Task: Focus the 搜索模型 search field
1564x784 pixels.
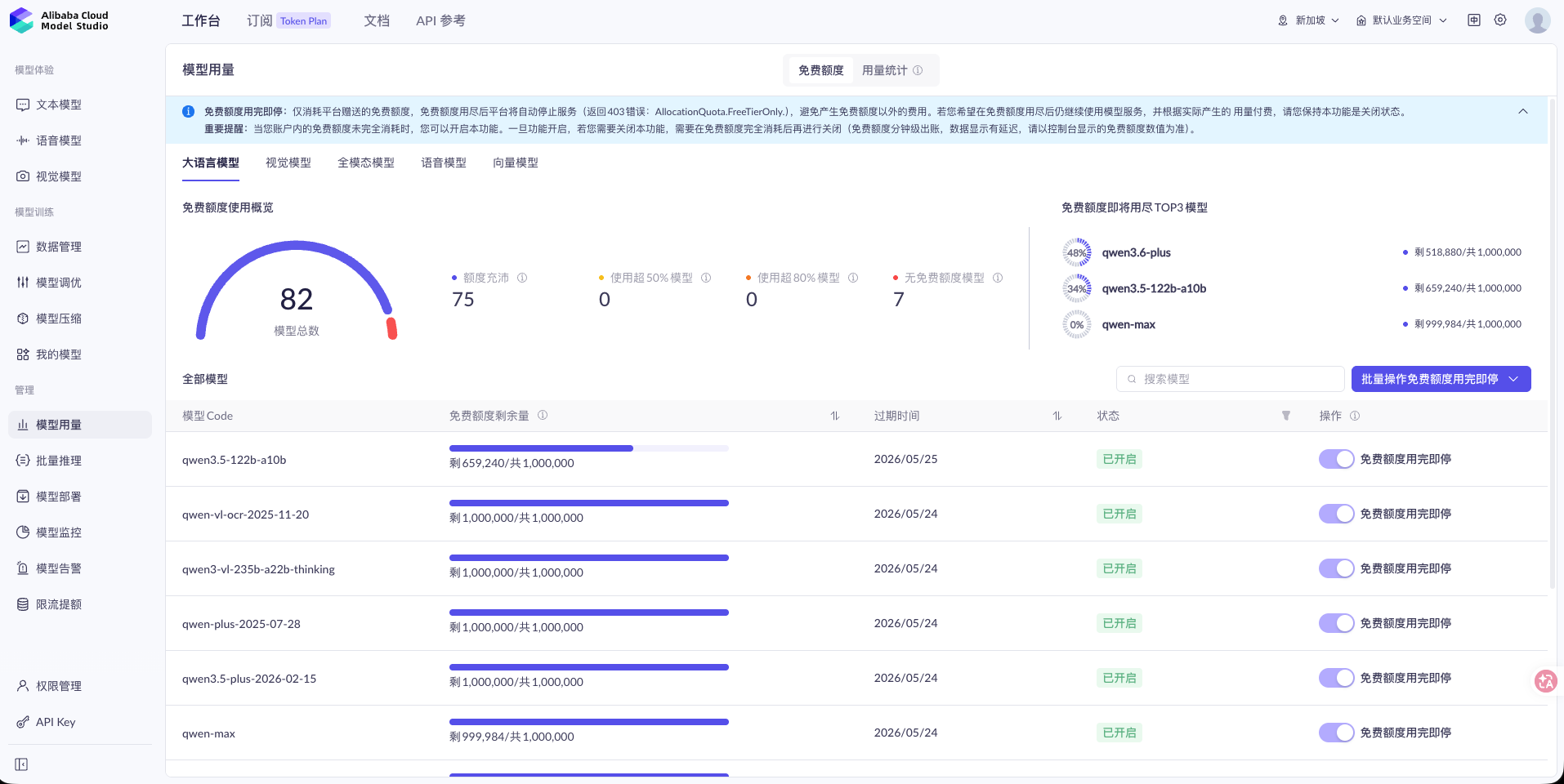Action: [x=1231, y=379]
